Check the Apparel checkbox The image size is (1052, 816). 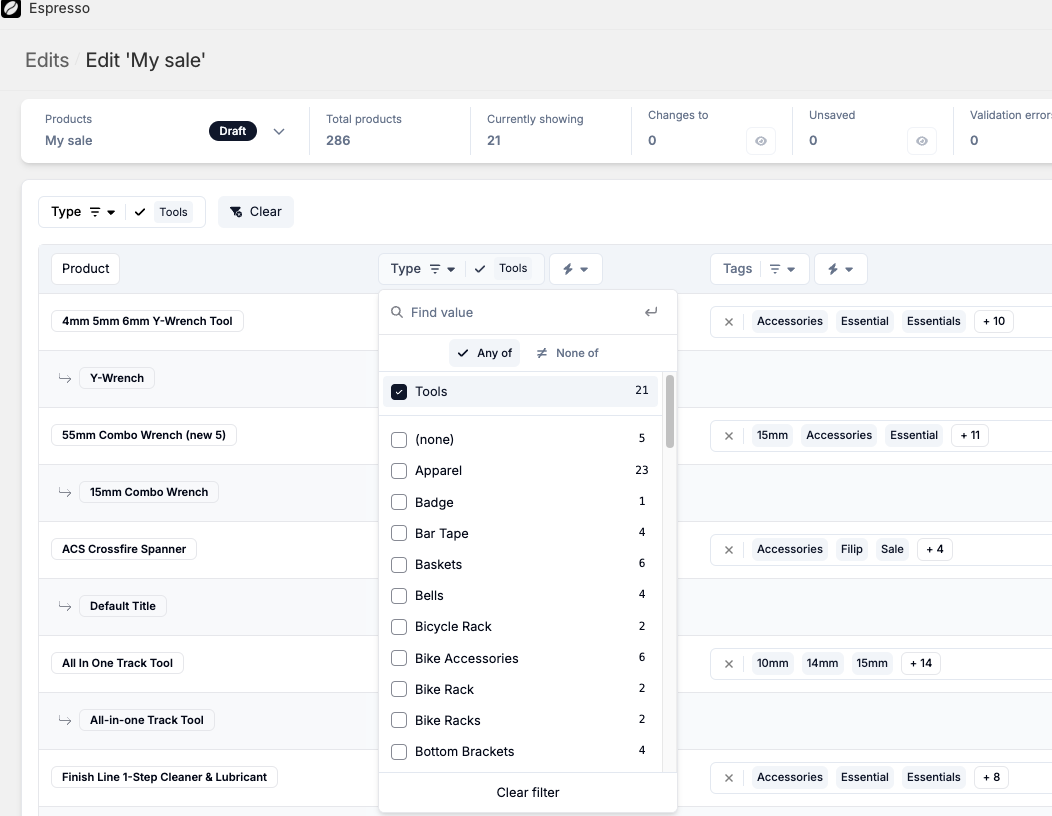pyautogui.click(x=399, y=471)
